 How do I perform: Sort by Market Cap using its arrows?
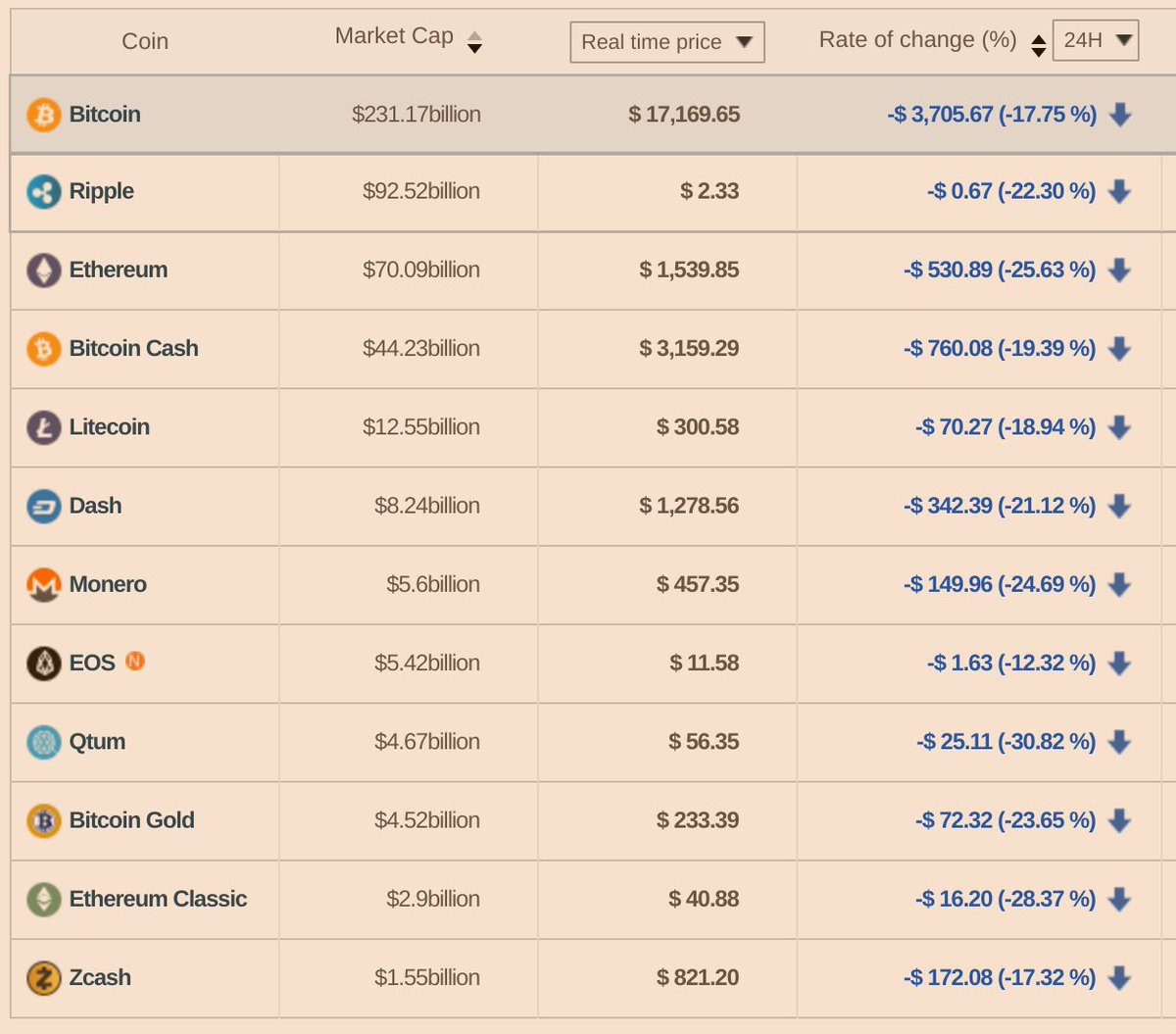[x=474, y=42]
